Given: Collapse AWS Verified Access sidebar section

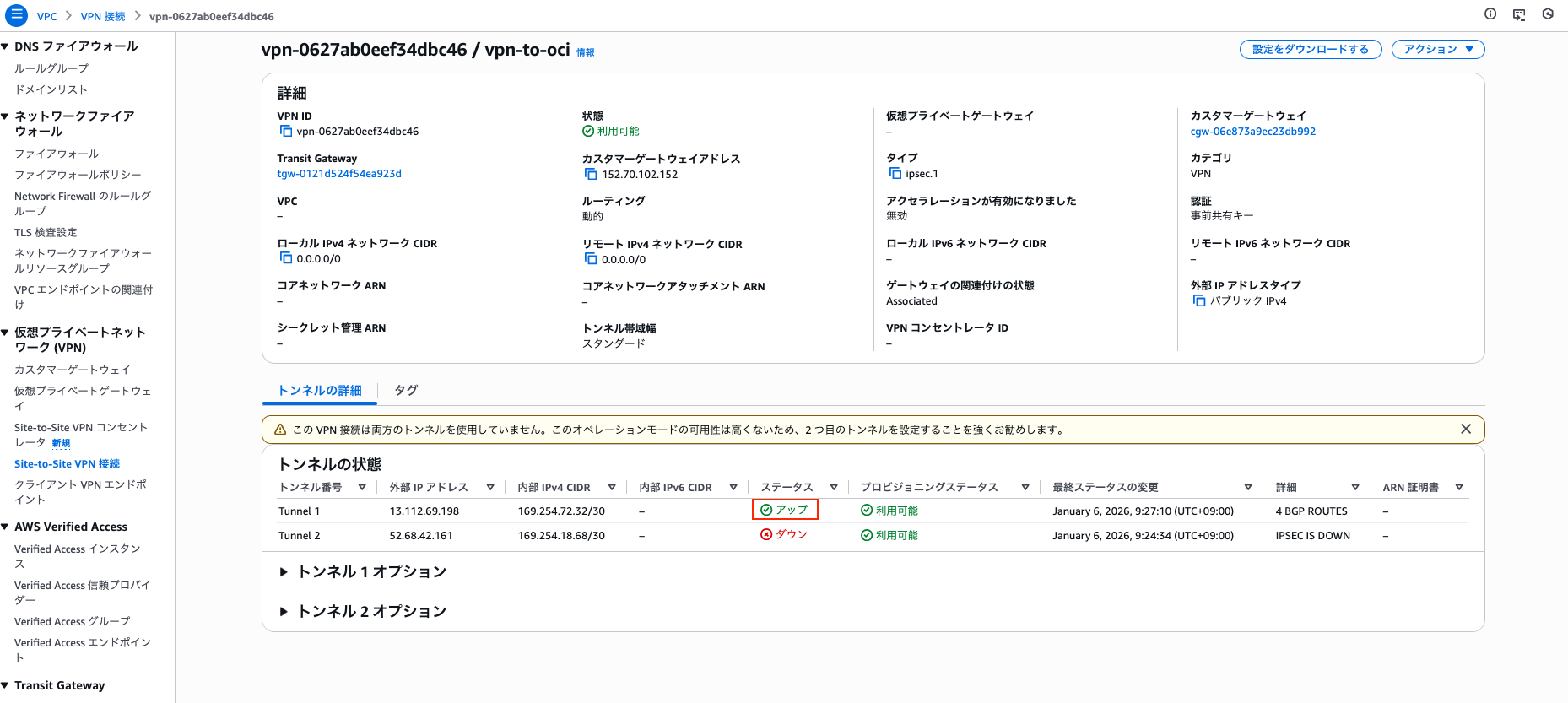Looking at the screenshot, I should pos(5,527).
